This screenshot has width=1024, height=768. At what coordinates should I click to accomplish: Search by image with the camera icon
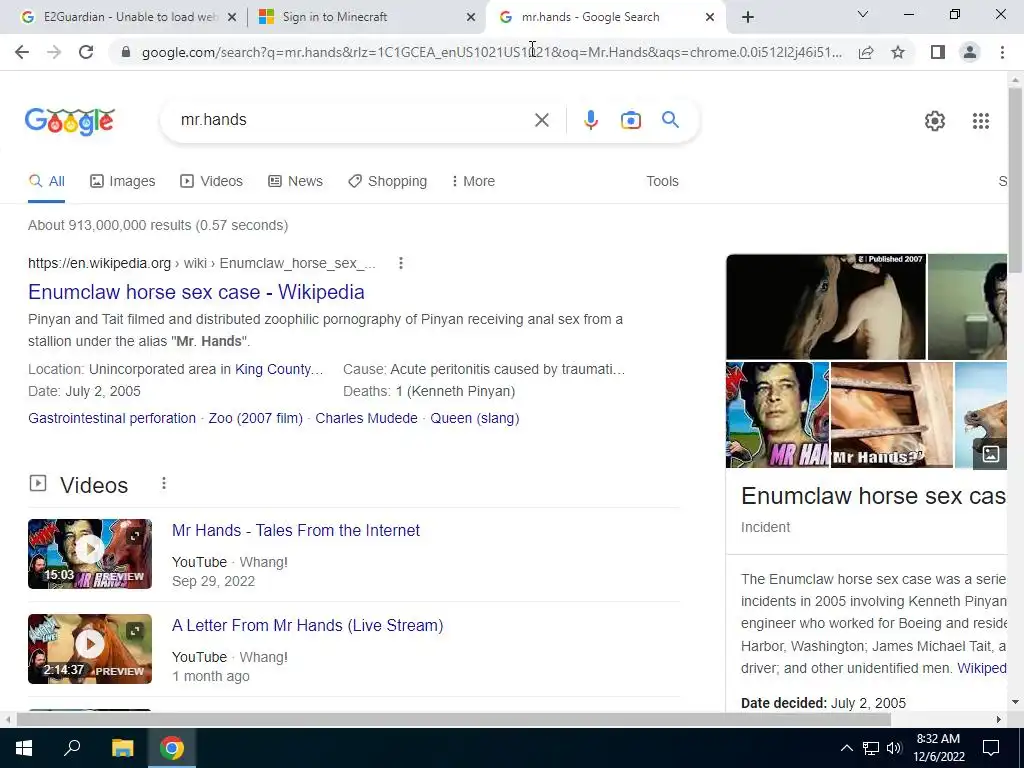630,120
